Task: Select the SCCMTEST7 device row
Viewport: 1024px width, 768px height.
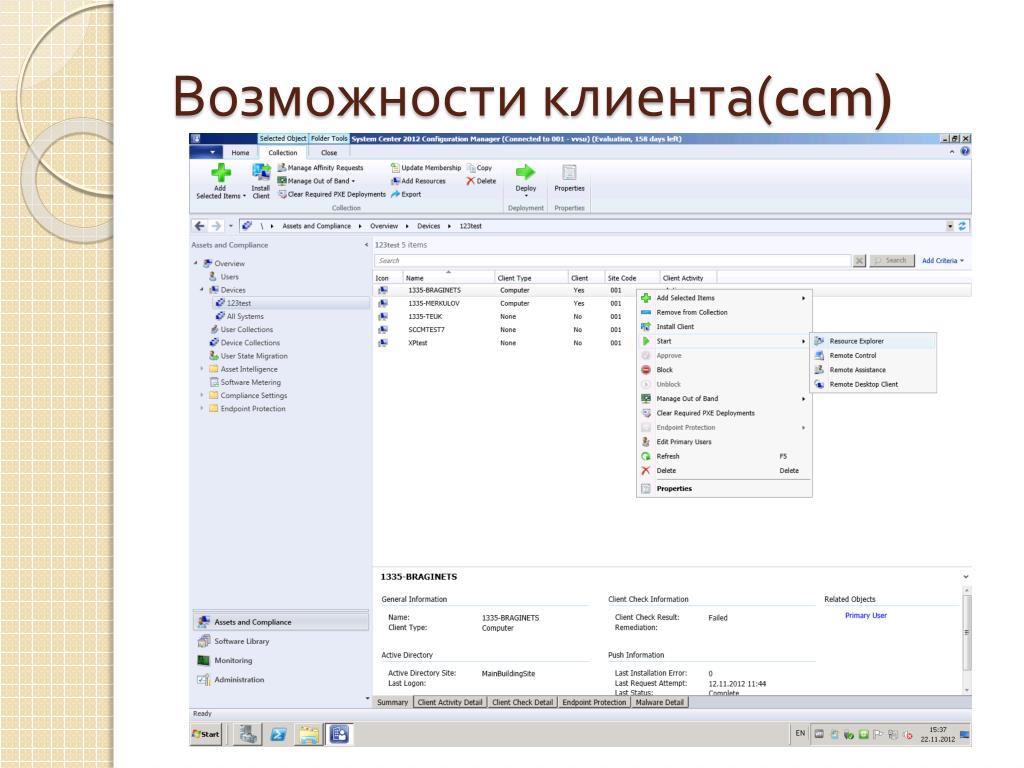Action: click(672, 330)
